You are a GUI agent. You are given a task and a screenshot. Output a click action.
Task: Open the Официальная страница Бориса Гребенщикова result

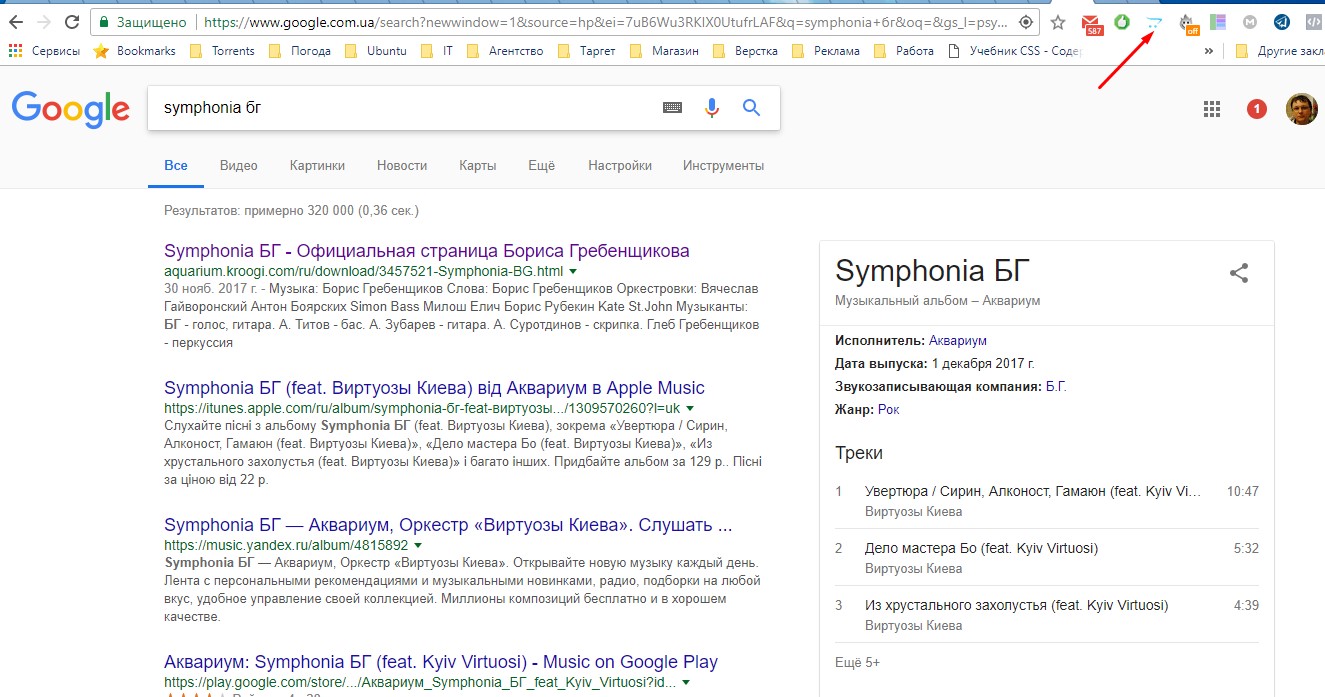point(427,251)
